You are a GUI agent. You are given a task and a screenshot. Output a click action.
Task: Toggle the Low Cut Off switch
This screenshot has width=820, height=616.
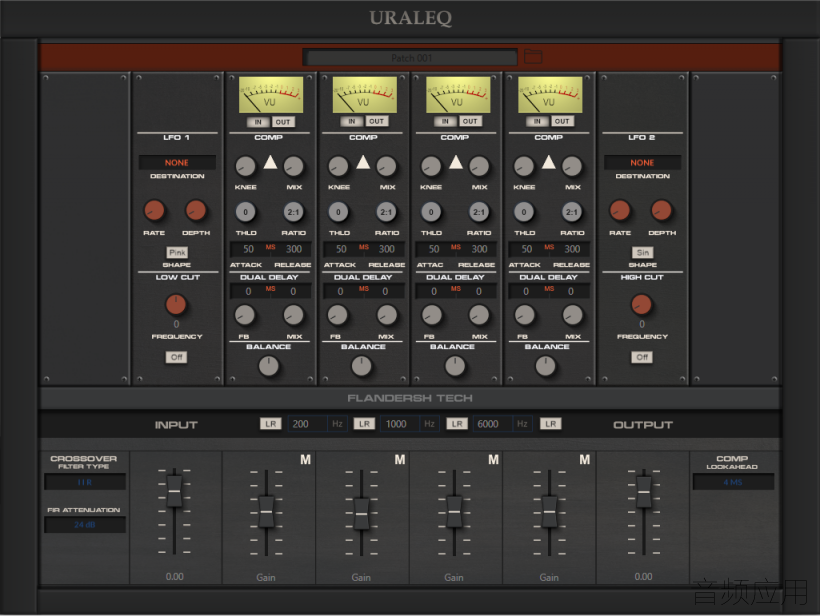(x=176, y=357)
